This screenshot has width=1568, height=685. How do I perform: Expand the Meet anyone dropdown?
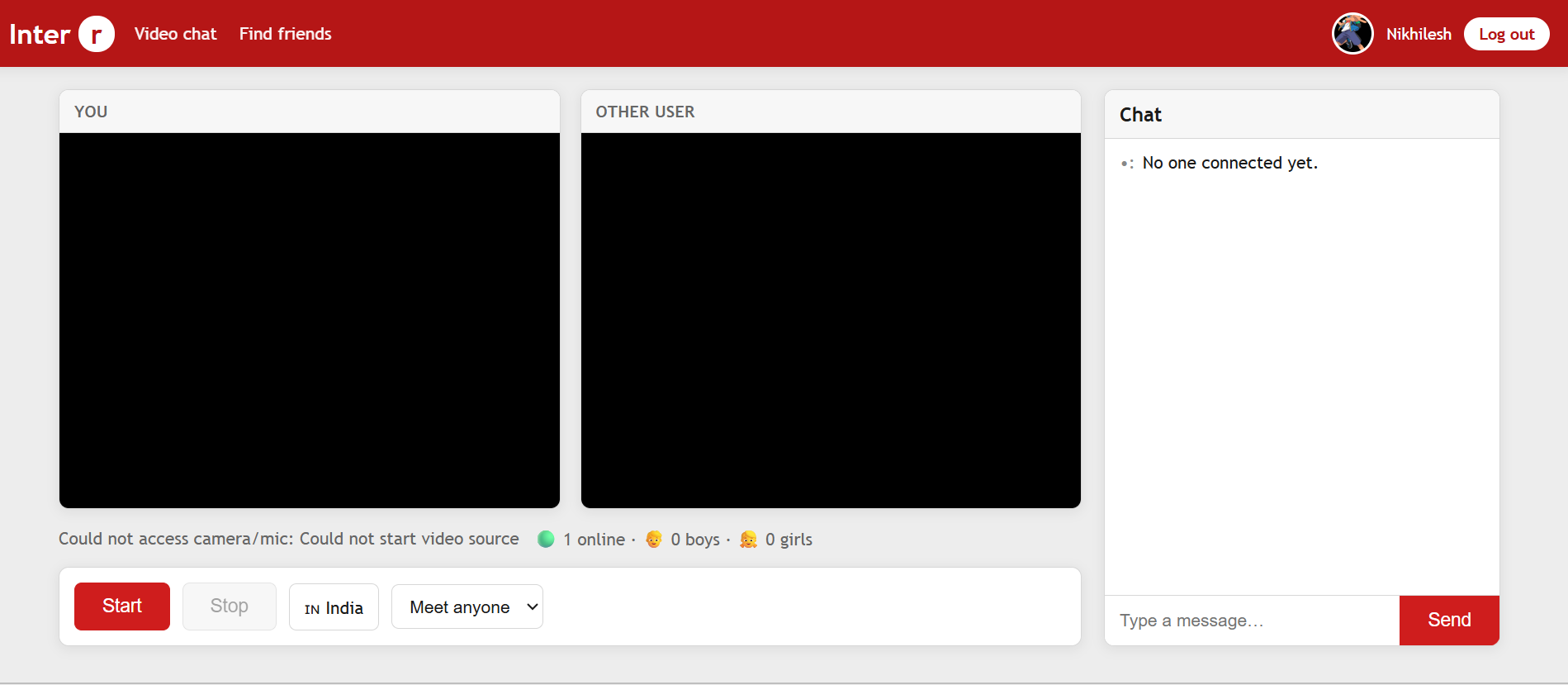point(467,607)
